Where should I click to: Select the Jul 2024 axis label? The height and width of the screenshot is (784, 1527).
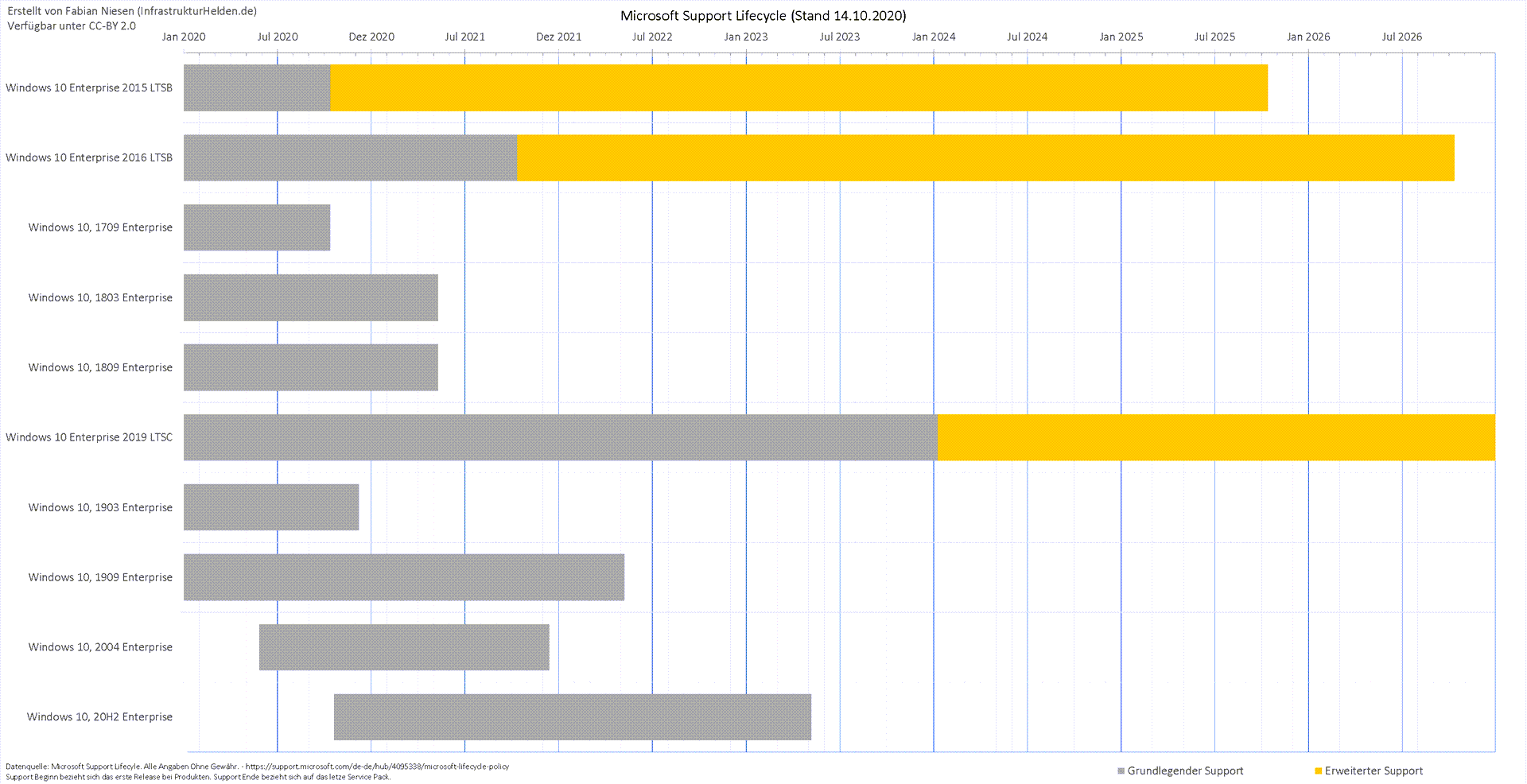tap(1027, 37)
